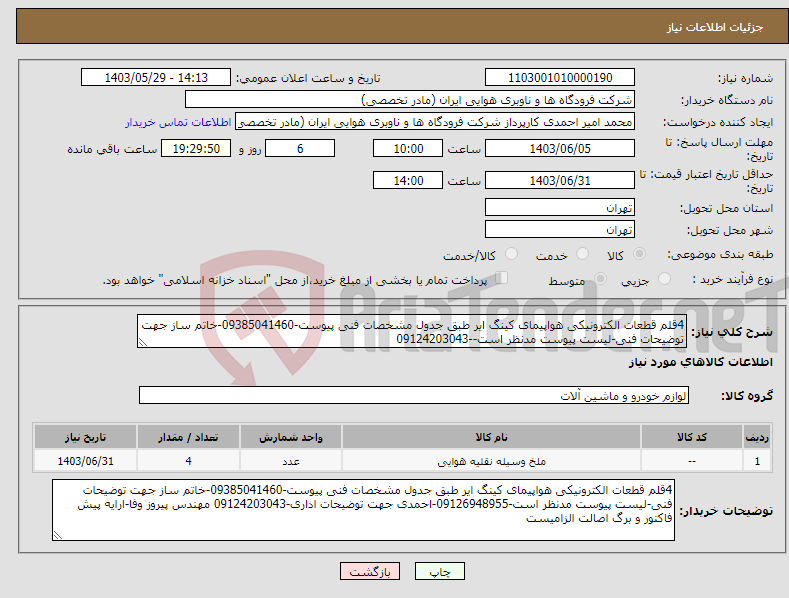The width and height of the screenshot is (789, 598).
Task: Click the price validity date 1403/06/31 field
Action: coord(560,180)
